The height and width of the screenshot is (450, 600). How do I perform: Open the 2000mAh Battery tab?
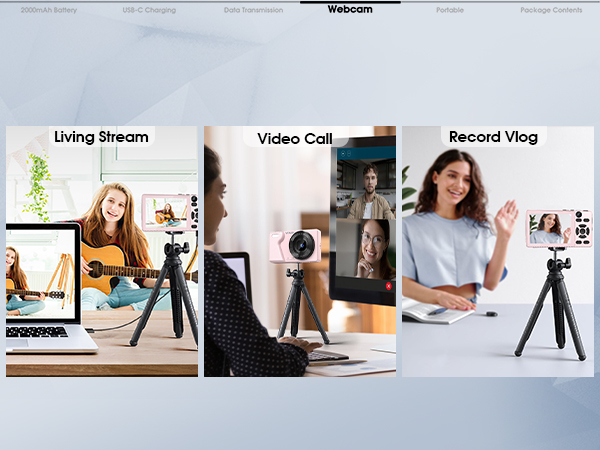coord(49,10)
